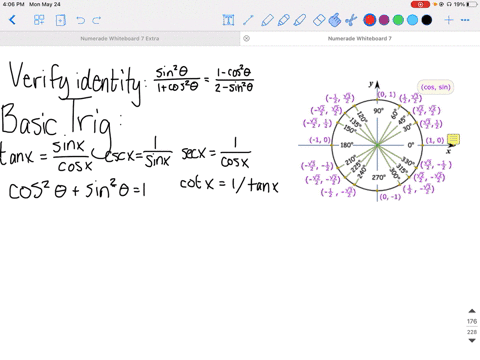This screenshot has width=480, height=360.
Task: Choose the green ink color
Action: point(398,20)
